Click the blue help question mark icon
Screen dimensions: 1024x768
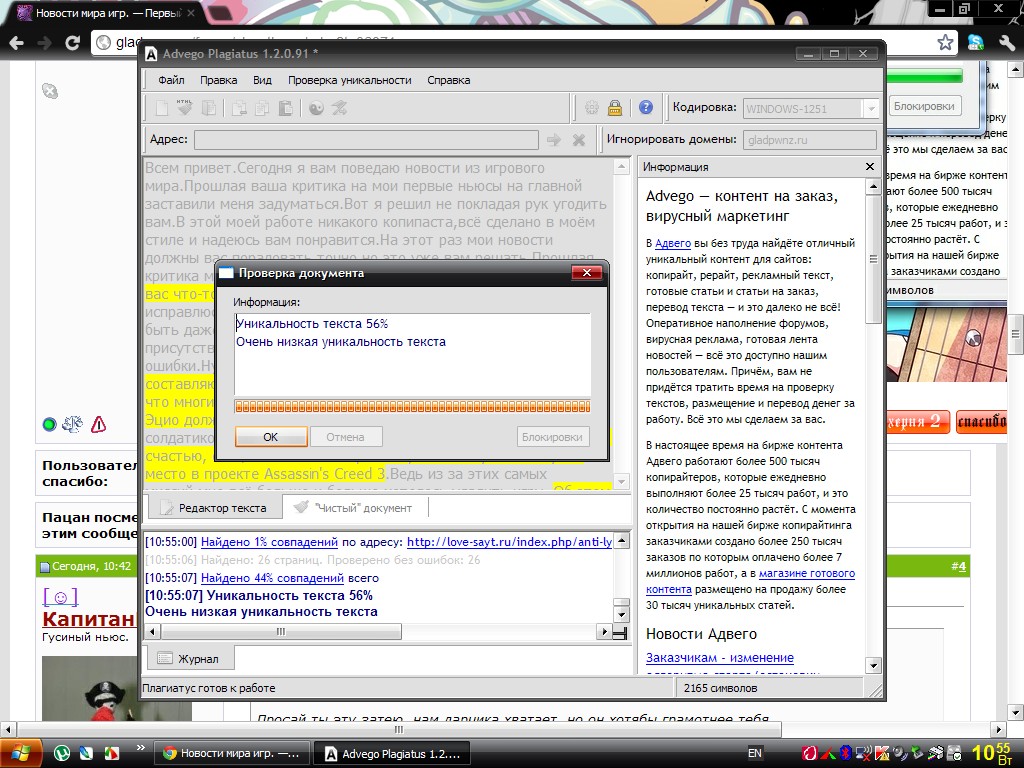tap(646, 108)
